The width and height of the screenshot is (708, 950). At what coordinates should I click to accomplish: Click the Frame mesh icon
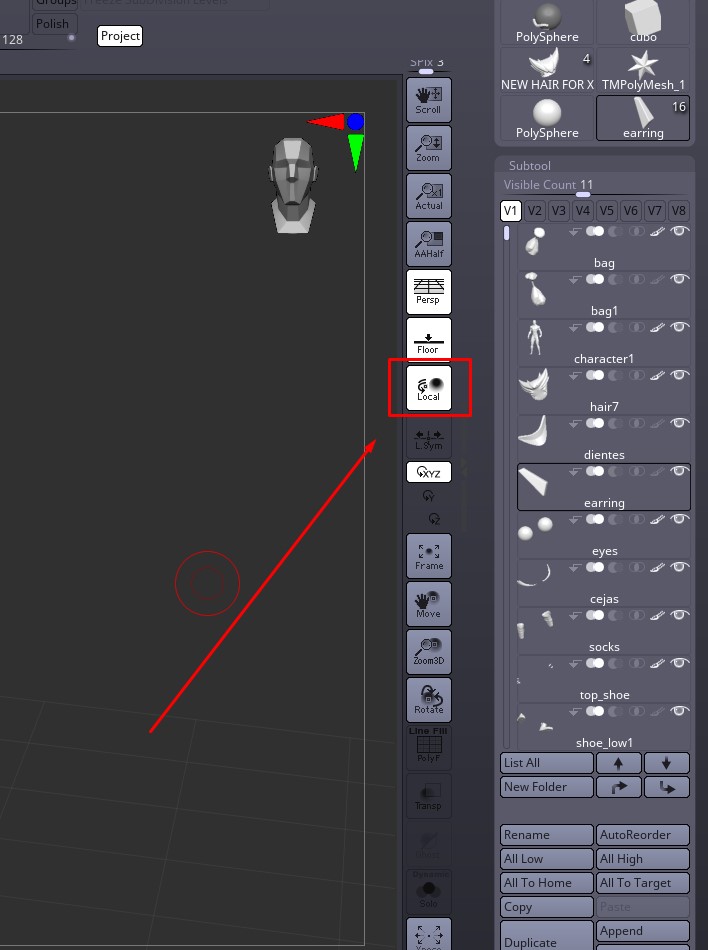click(x=428, y=556)
